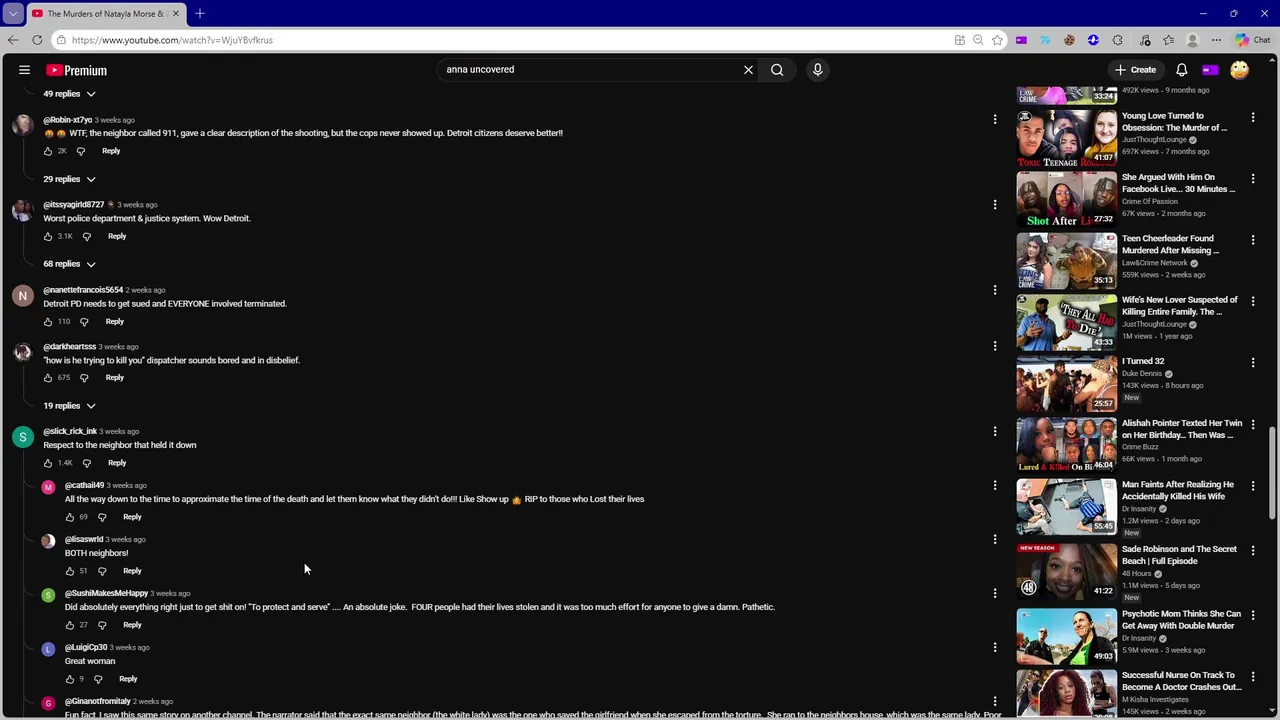Expand 19 replies thread
The image size is (1280, 720).
pos(69,406)
